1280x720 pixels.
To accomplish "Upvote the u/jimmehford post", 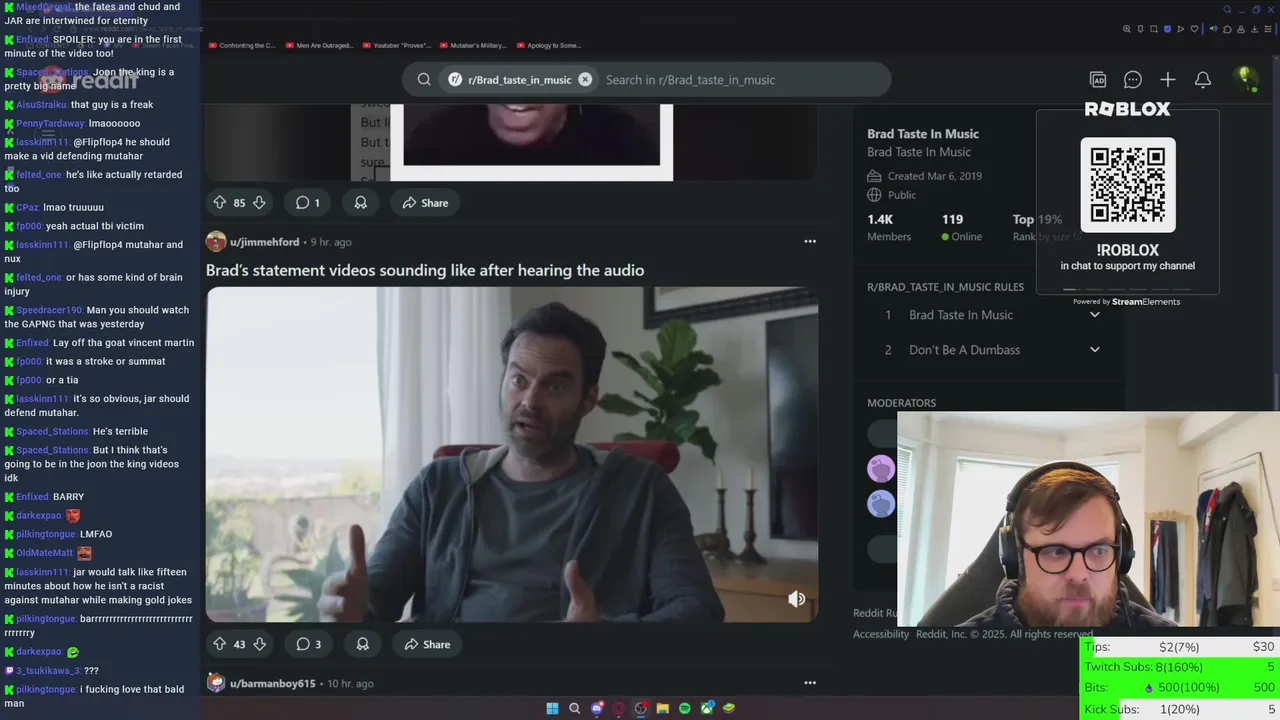I will click(x=220, y=644).
